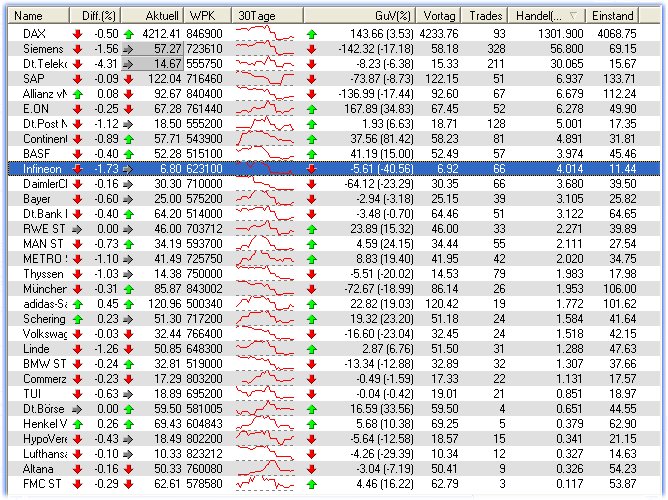Click BMW ST Vortag value 32.89

coord(445,364)
